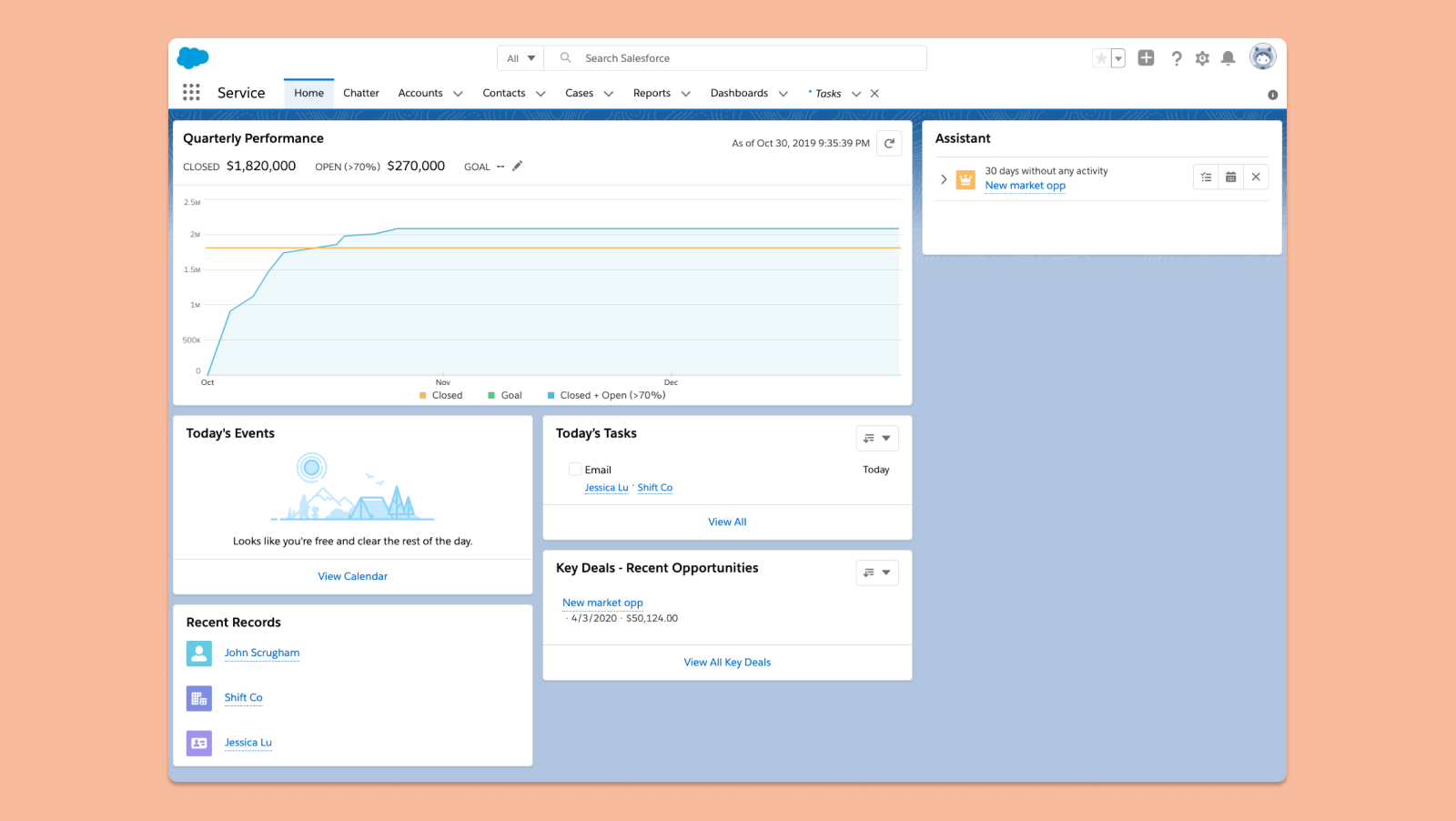Refresh the Quarterly Performance dashboard
Viewport: 1456px width, 821px height.
tap(889, 143)
